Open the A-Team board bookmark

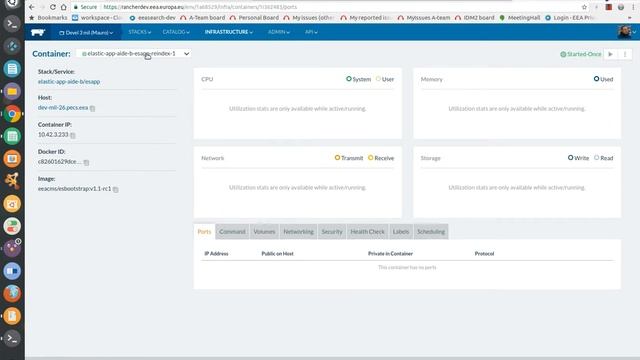click(202, 18)
